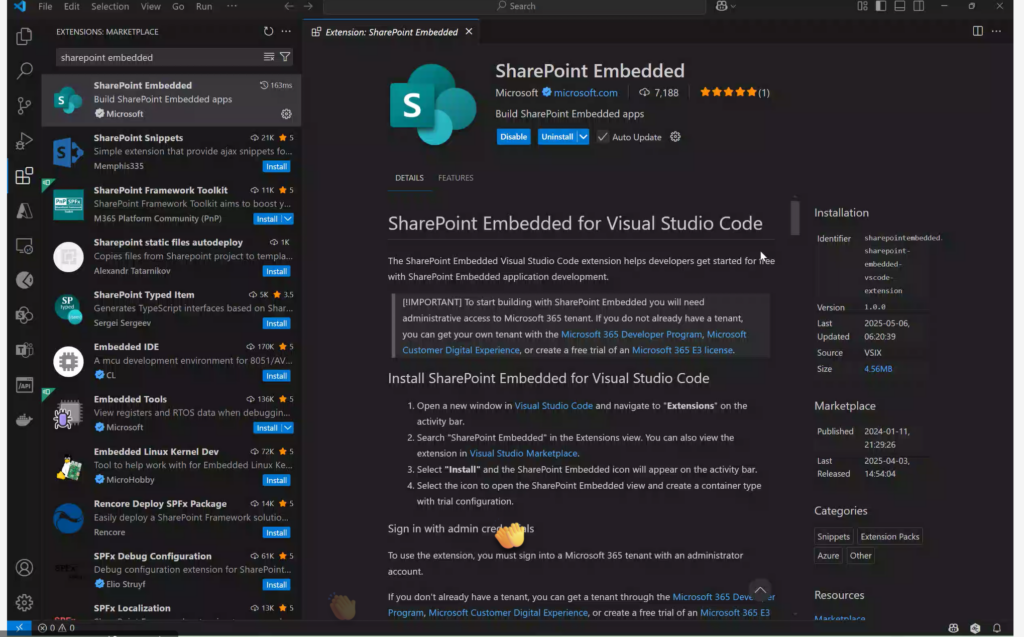This screenshot has width=1024, height=637.
Task: Install the Embedded IDE extension
Action: [276, 376]
